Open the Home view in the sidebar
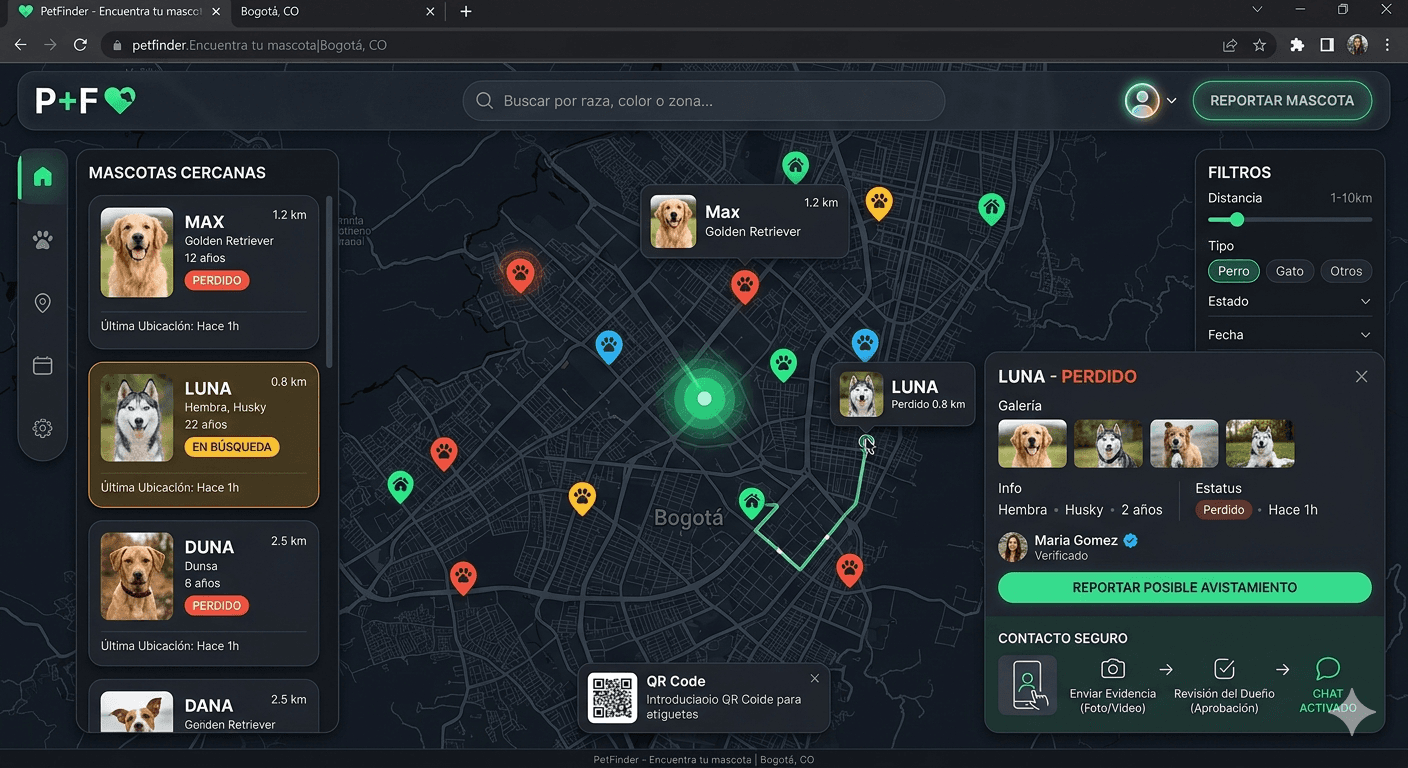 click(x=42, y=177)
